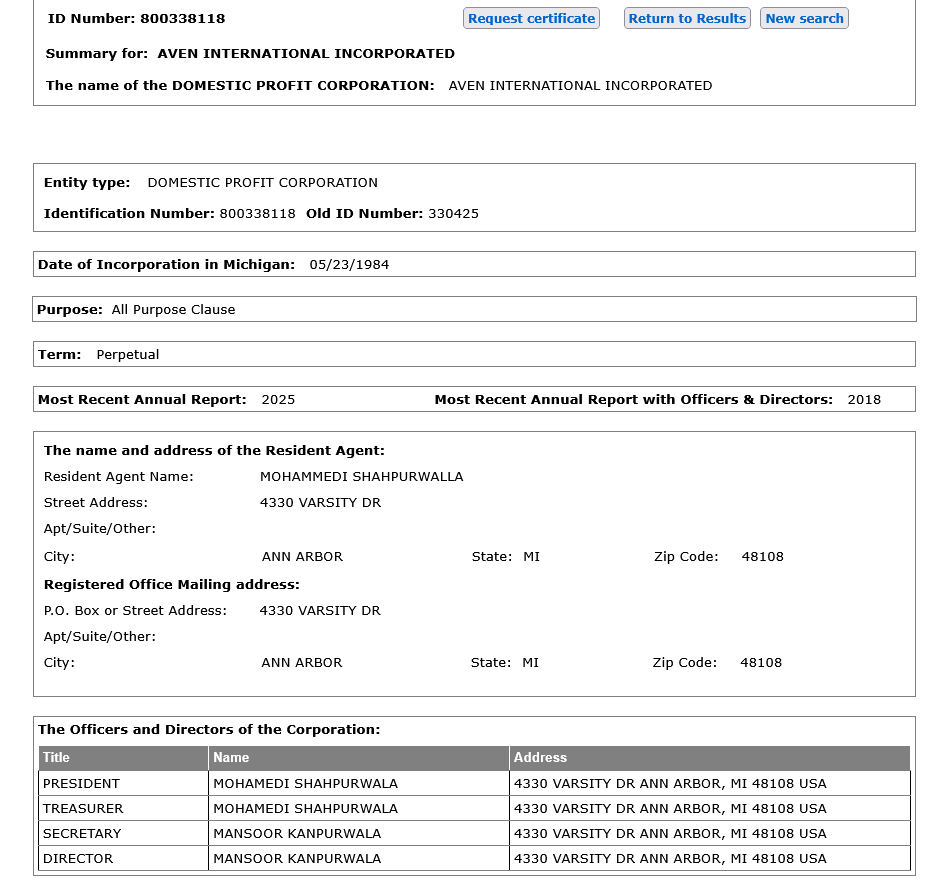951x879 pixels.
Task: Click the Name column header
Action: [x=359, y=758]
